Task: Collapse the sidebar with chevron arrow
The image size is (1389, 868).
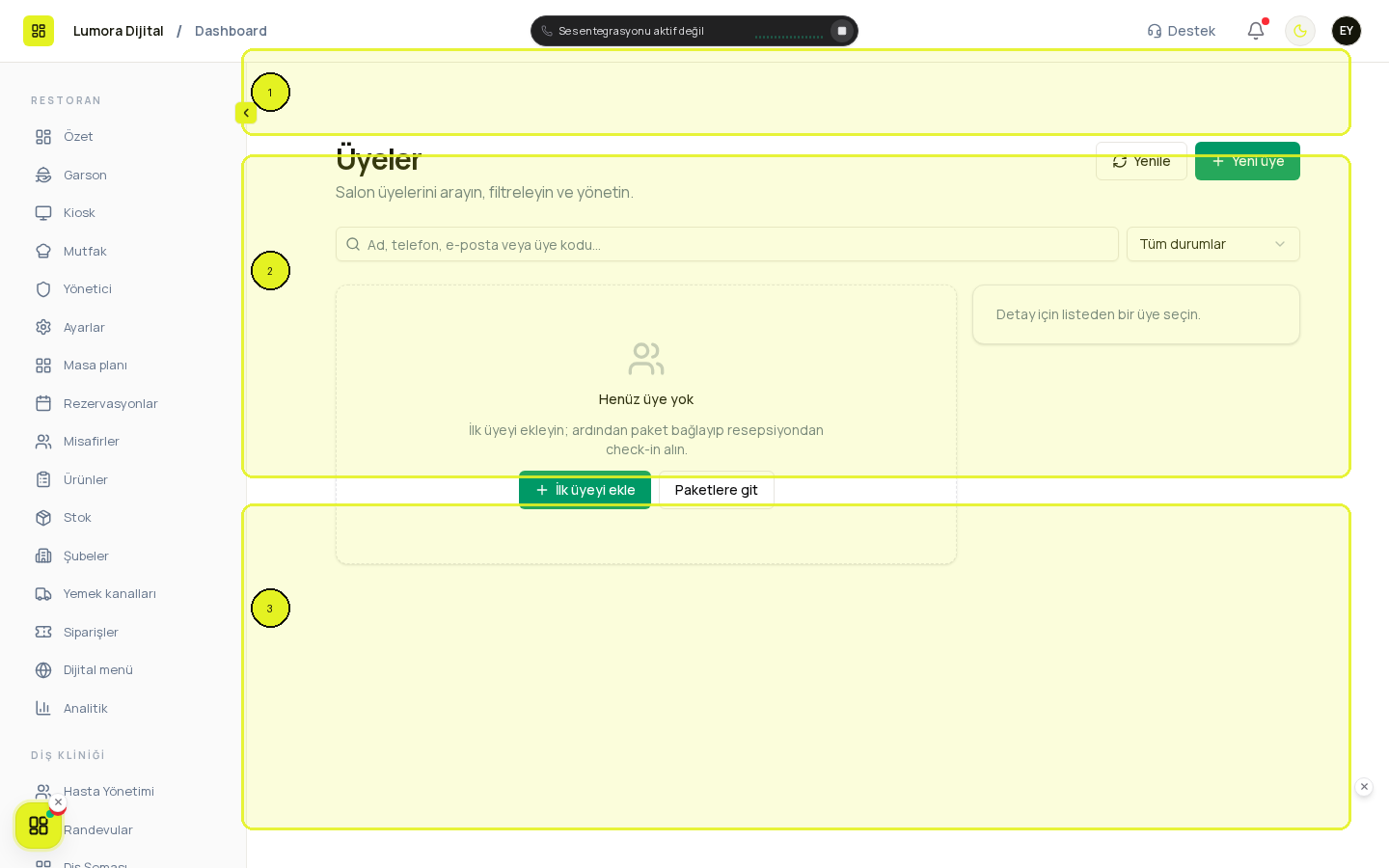Action: point(246,113)
